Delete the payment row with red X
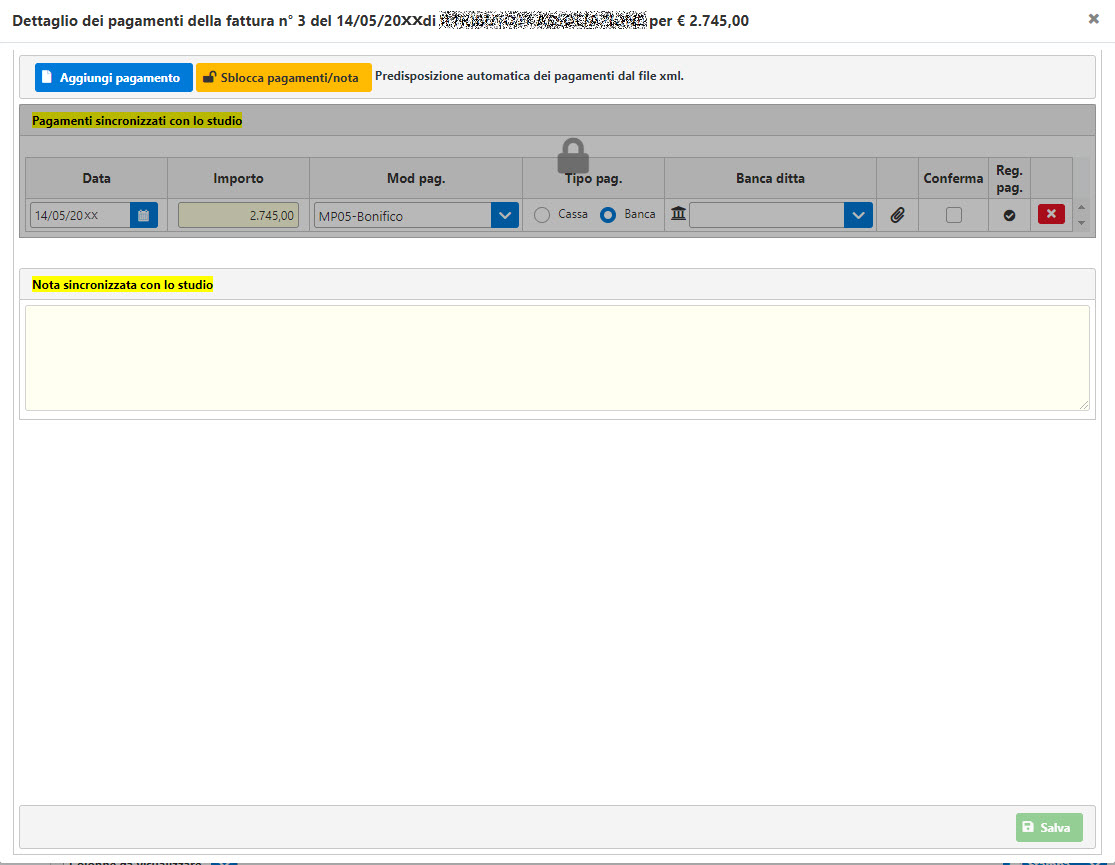The height and width of the screenshot is (865, 1115). point(1051,214)
